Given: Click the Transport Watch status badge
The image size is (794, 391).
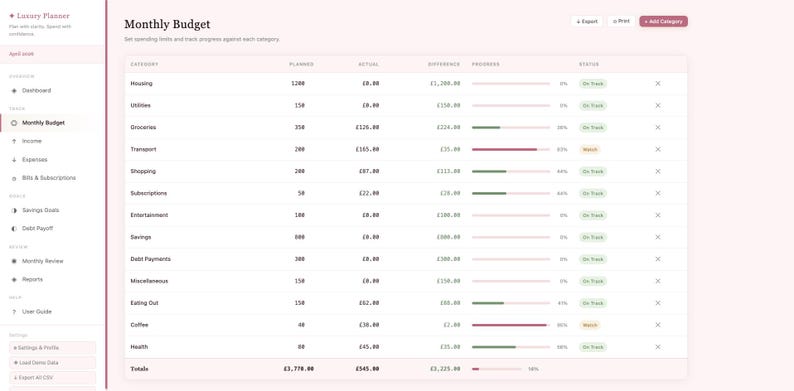Looking at the screenshot, I should pyautogui.click(x=590, y=149).
